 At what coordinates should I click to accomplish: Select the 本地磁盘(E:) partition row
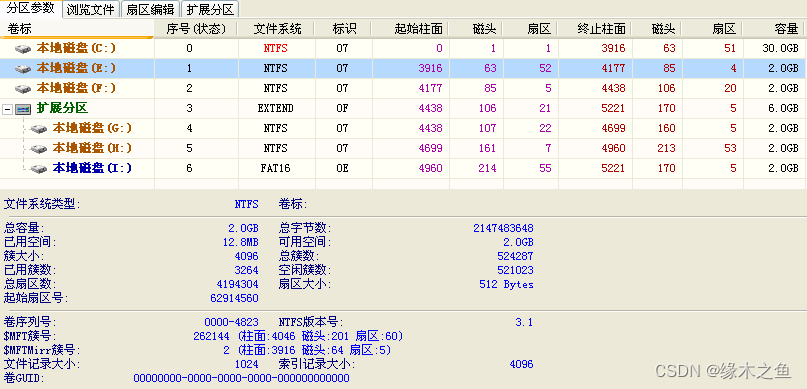[x=404, y=68]
